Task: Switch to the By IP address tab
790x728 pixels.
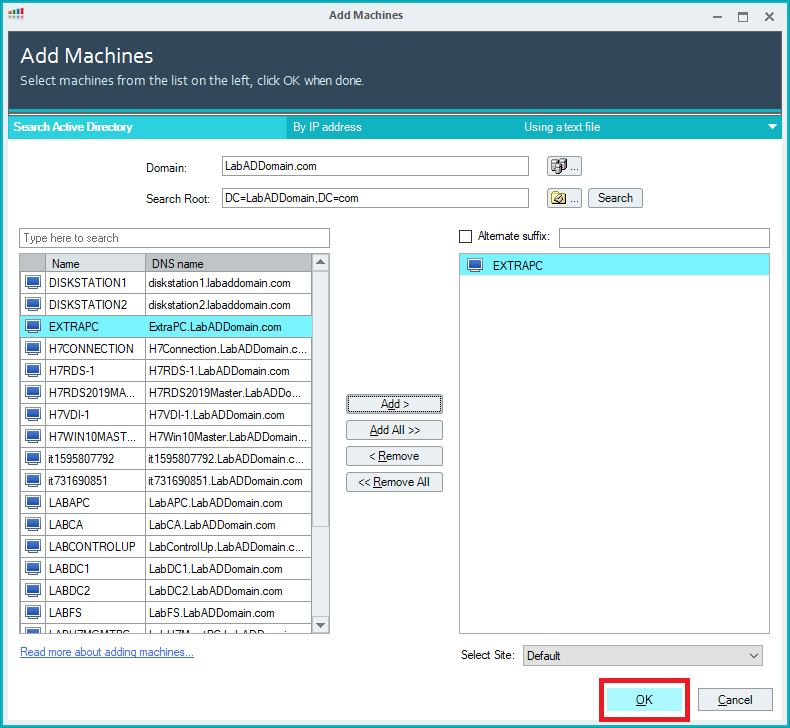Action: pyautogui.click(x=327, y=127)
